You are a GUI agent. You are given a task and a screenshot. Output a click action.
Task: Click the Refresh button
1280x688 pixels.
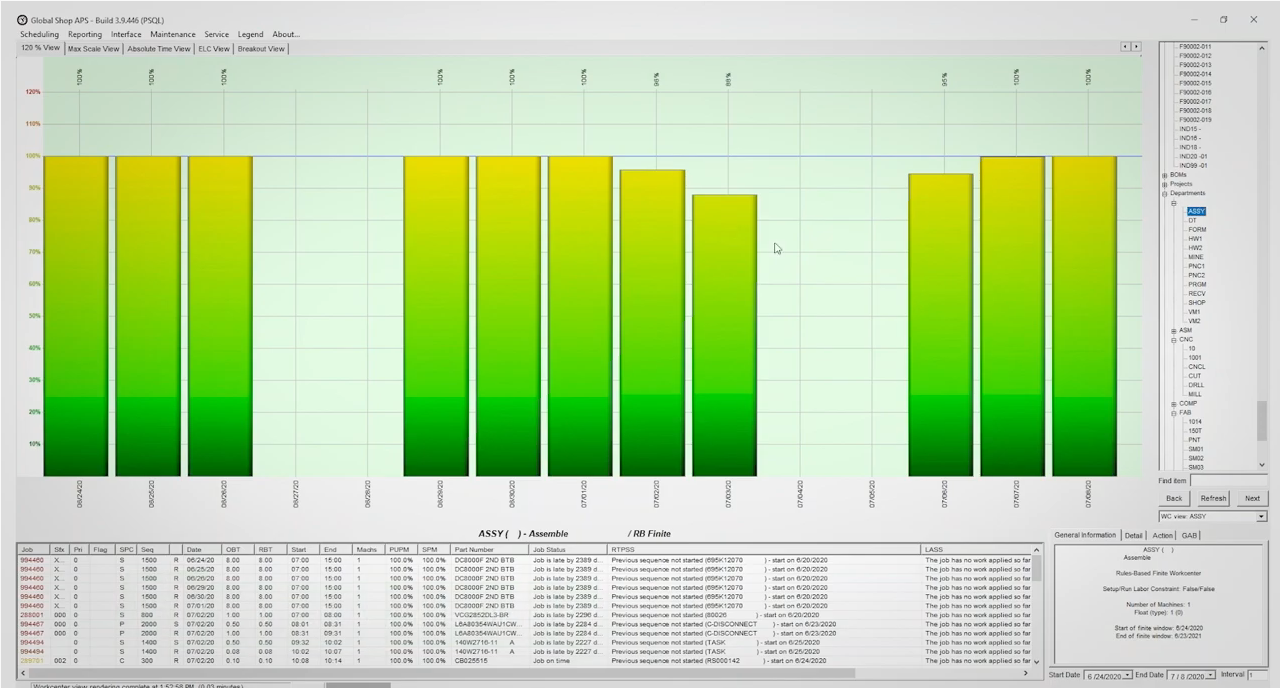[1213, 497]
